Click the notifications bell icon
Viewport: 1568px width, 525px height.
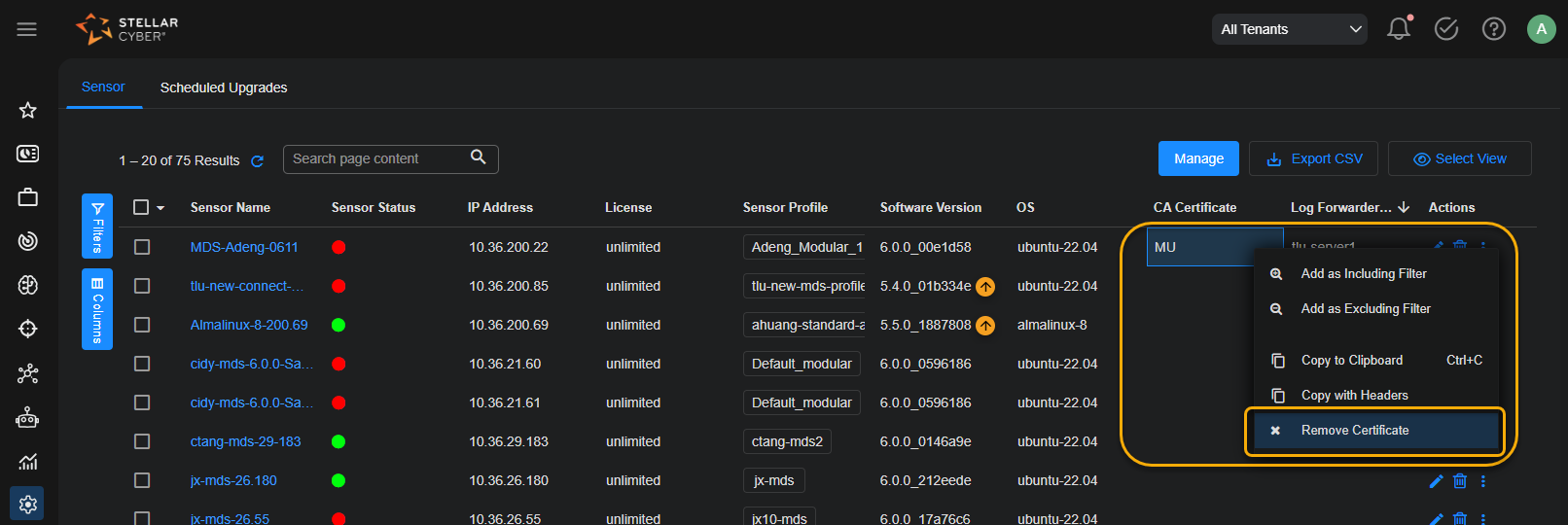tap(1398, 29)
